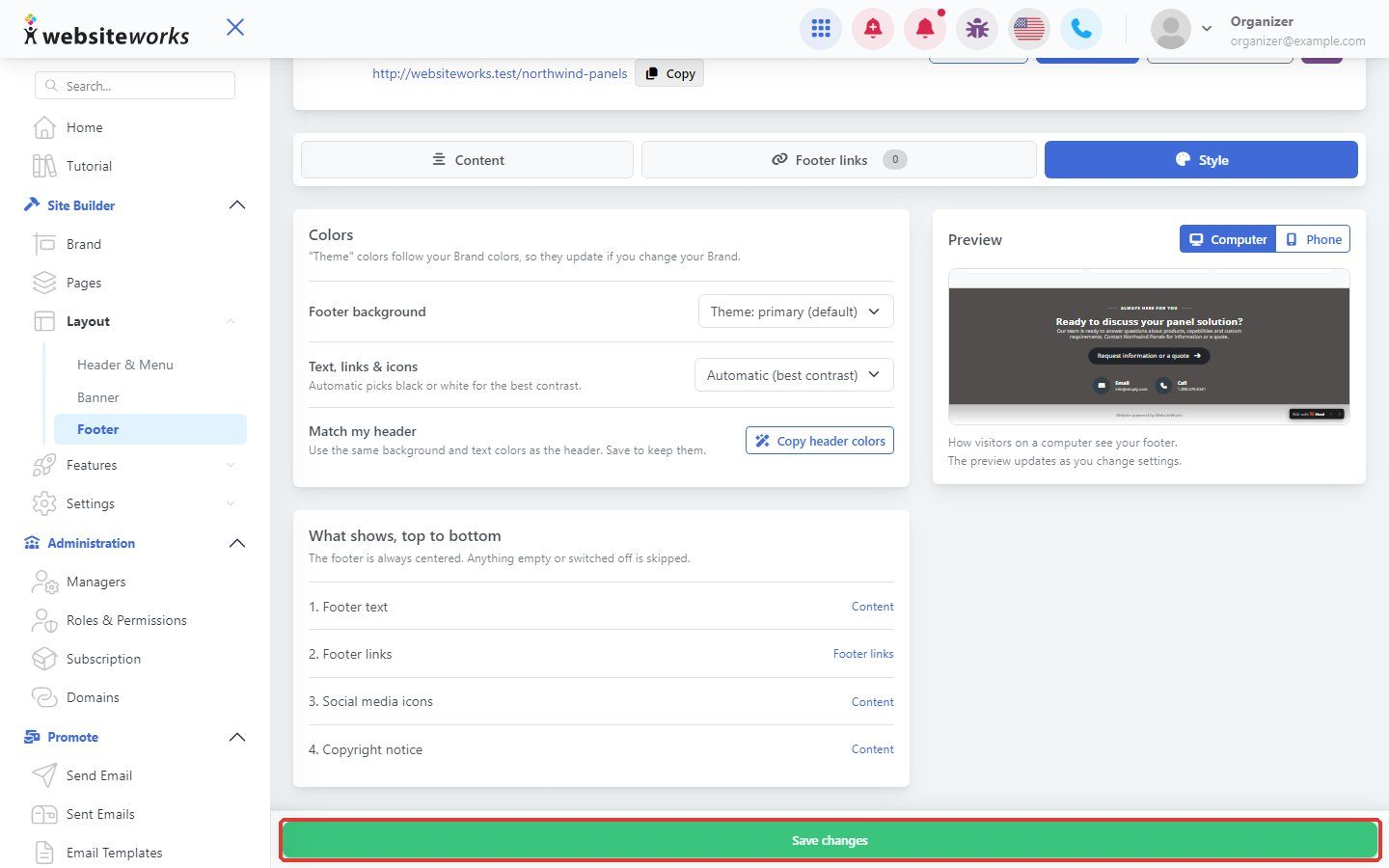
Task: Click the red notification bell icon
Action: pos(925,29)
